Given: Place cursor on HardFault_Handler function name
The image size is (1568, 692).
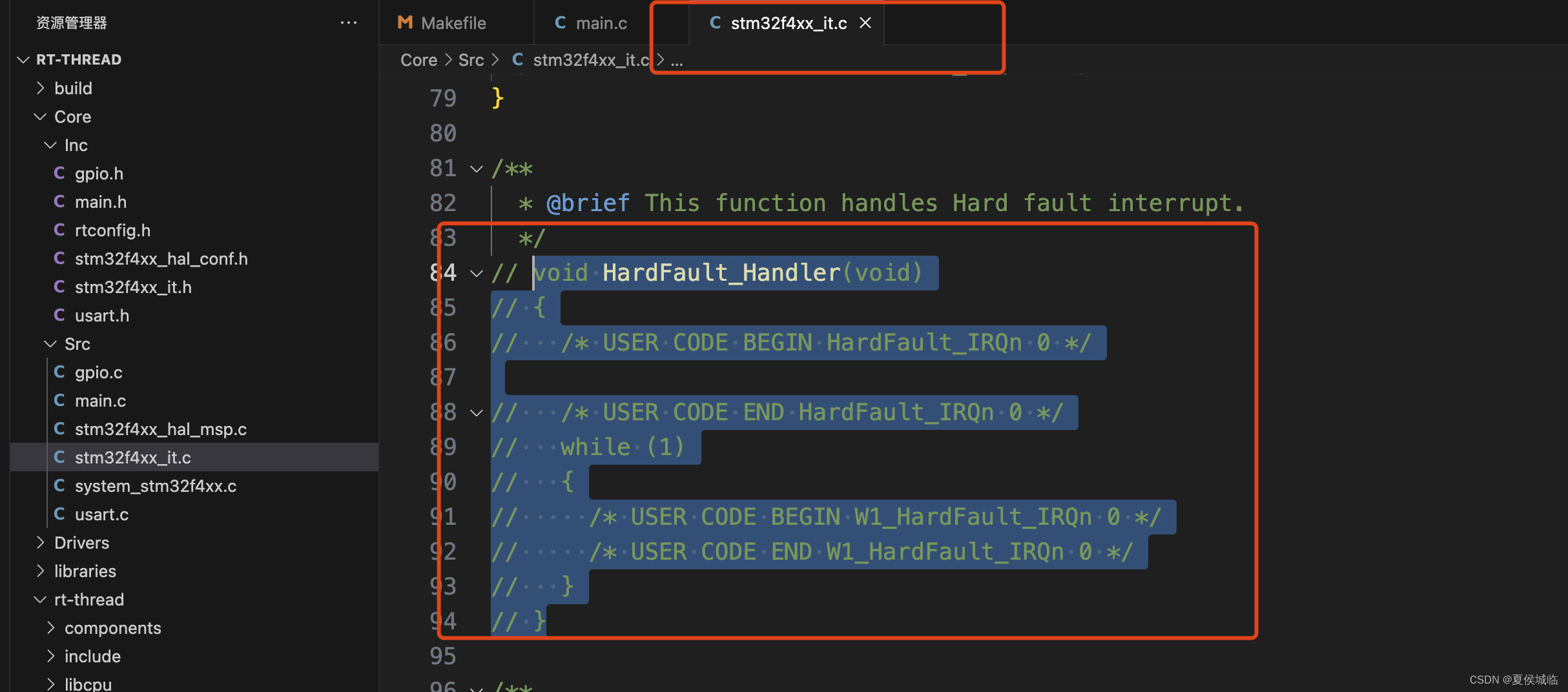Looking at the screenshot, I should pyautogui.click(x=721, y=272).
